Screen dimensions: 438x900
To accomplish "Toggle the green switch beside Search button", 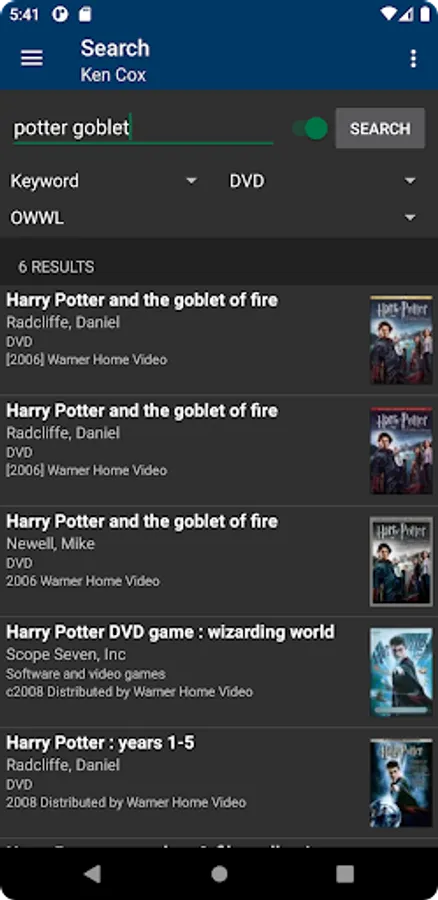I will 309,129.
